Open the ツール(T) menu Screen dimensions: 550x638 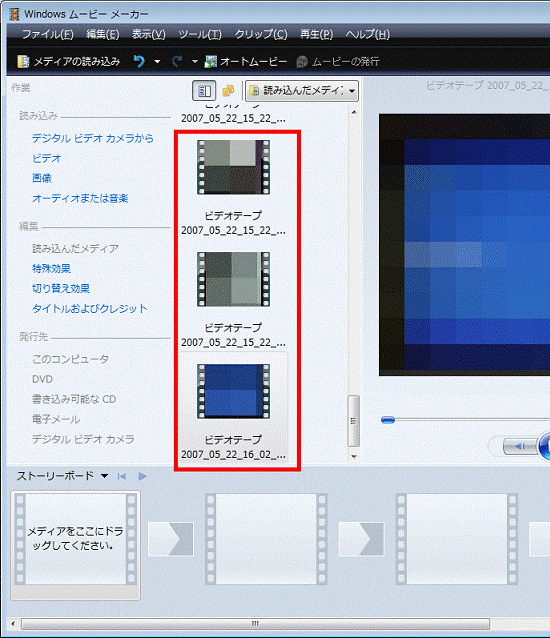200,35
